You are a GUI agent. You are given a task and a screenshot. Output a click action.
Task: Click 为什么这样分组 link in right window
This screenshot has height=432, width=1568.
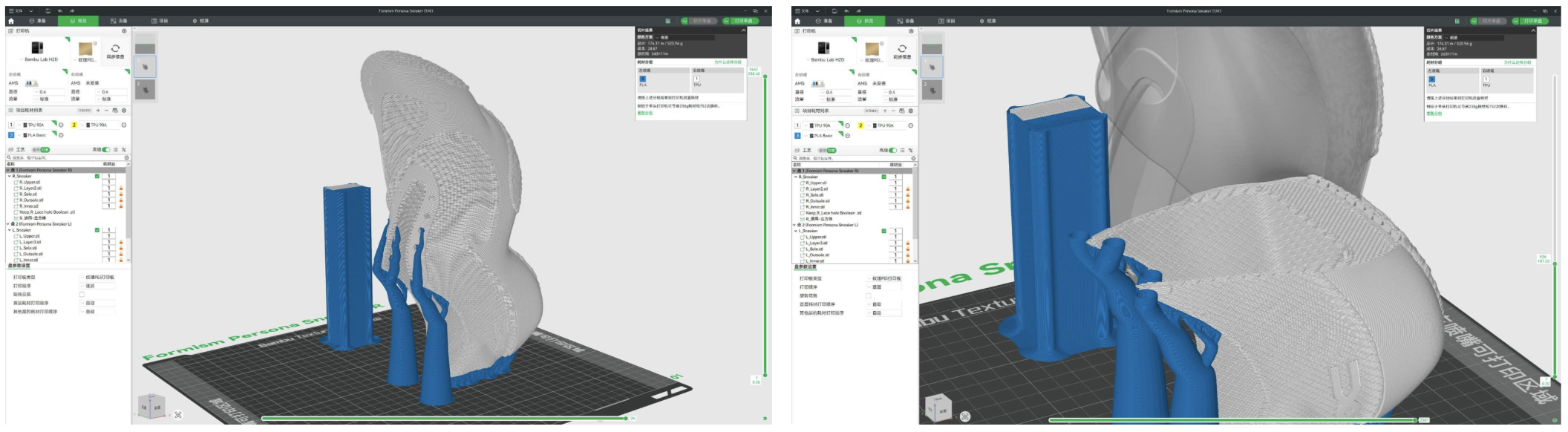[1517, 62]
